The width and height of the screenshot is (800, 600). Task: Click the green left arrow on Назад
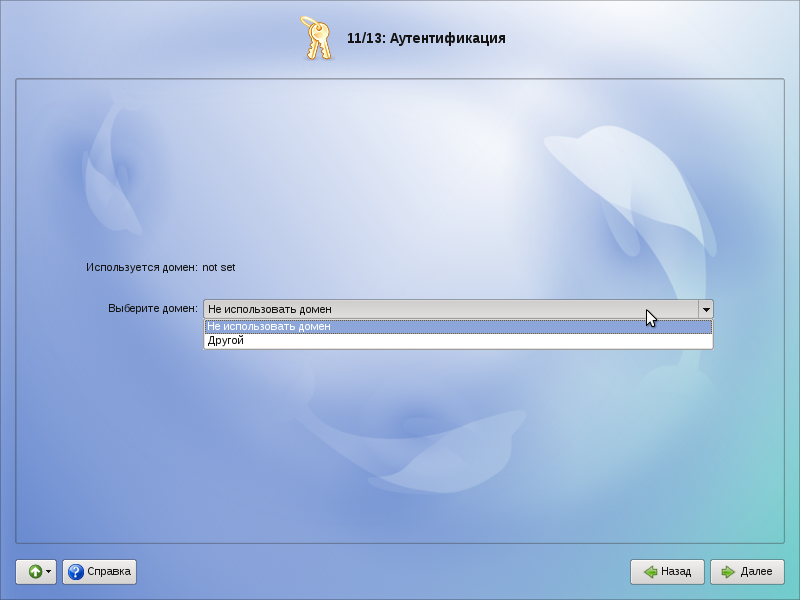[x=650, y=572]
